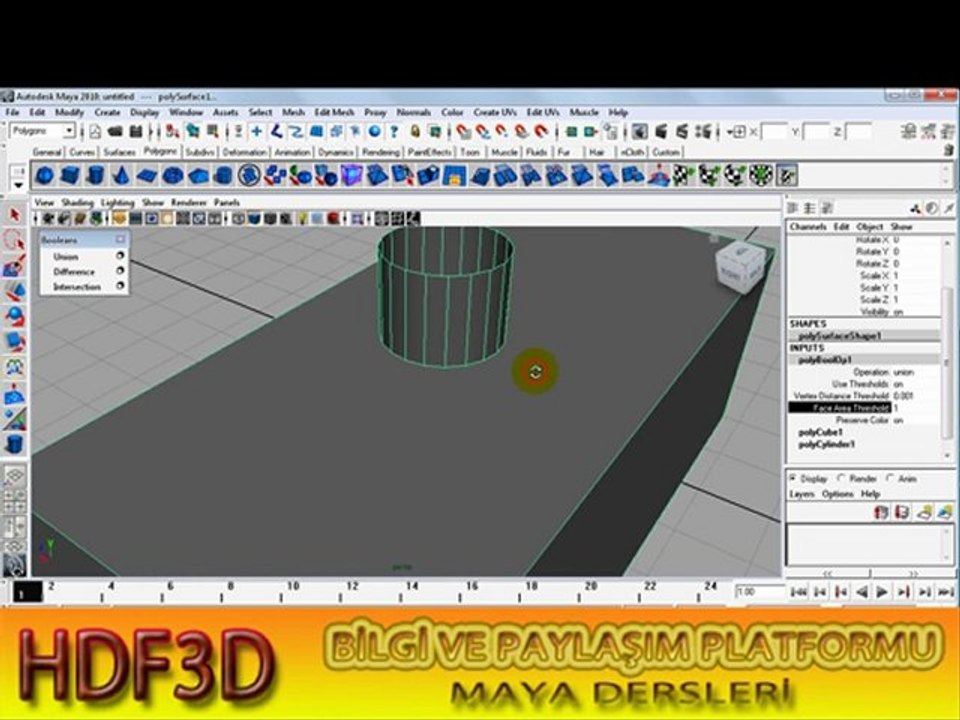This screenshot has height=720, width=960.
Task: Click the padlock status line icon
Action: coord(415,132)
